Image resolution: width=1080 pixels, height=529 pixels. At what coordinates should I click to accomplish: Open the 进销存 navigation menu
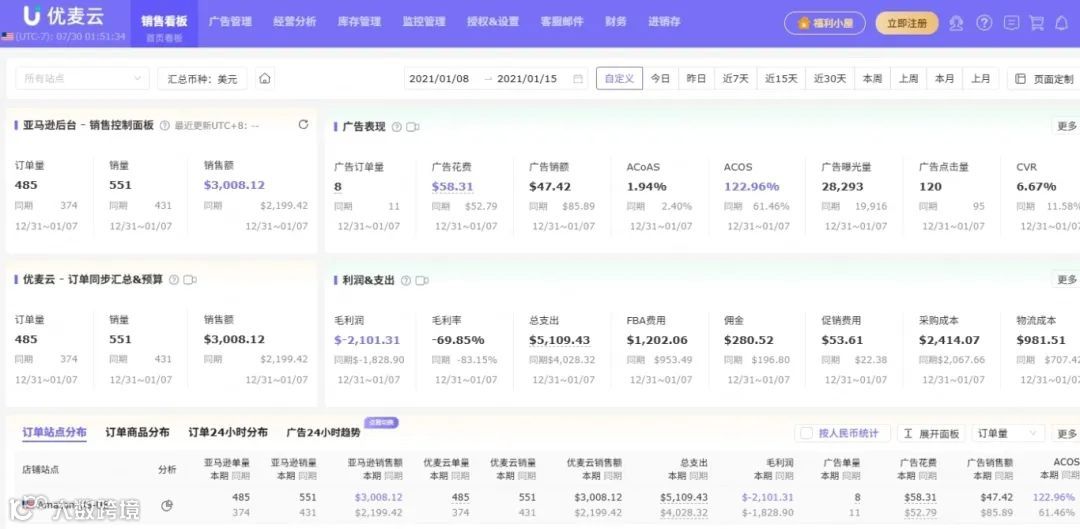pos(664,21)
